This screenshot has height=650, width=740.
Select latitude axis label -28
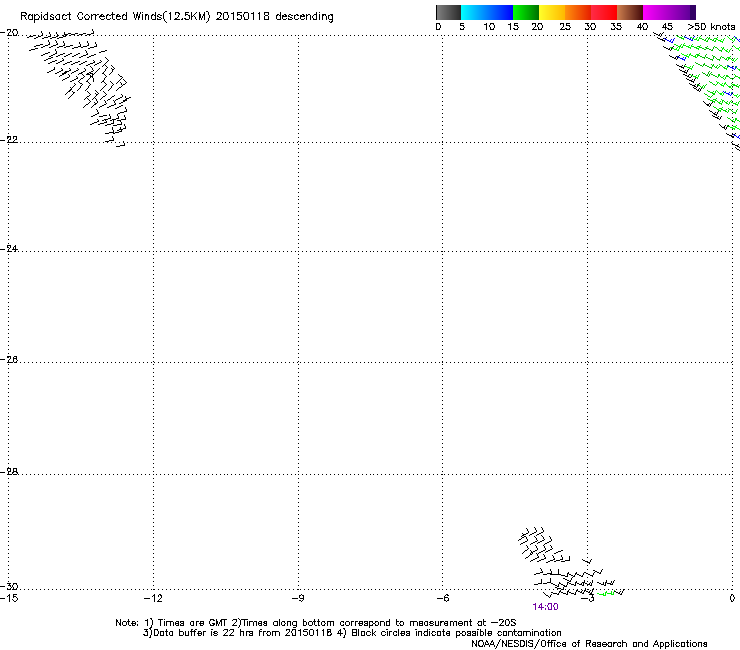pyautogui.click(x=9, y=472)
